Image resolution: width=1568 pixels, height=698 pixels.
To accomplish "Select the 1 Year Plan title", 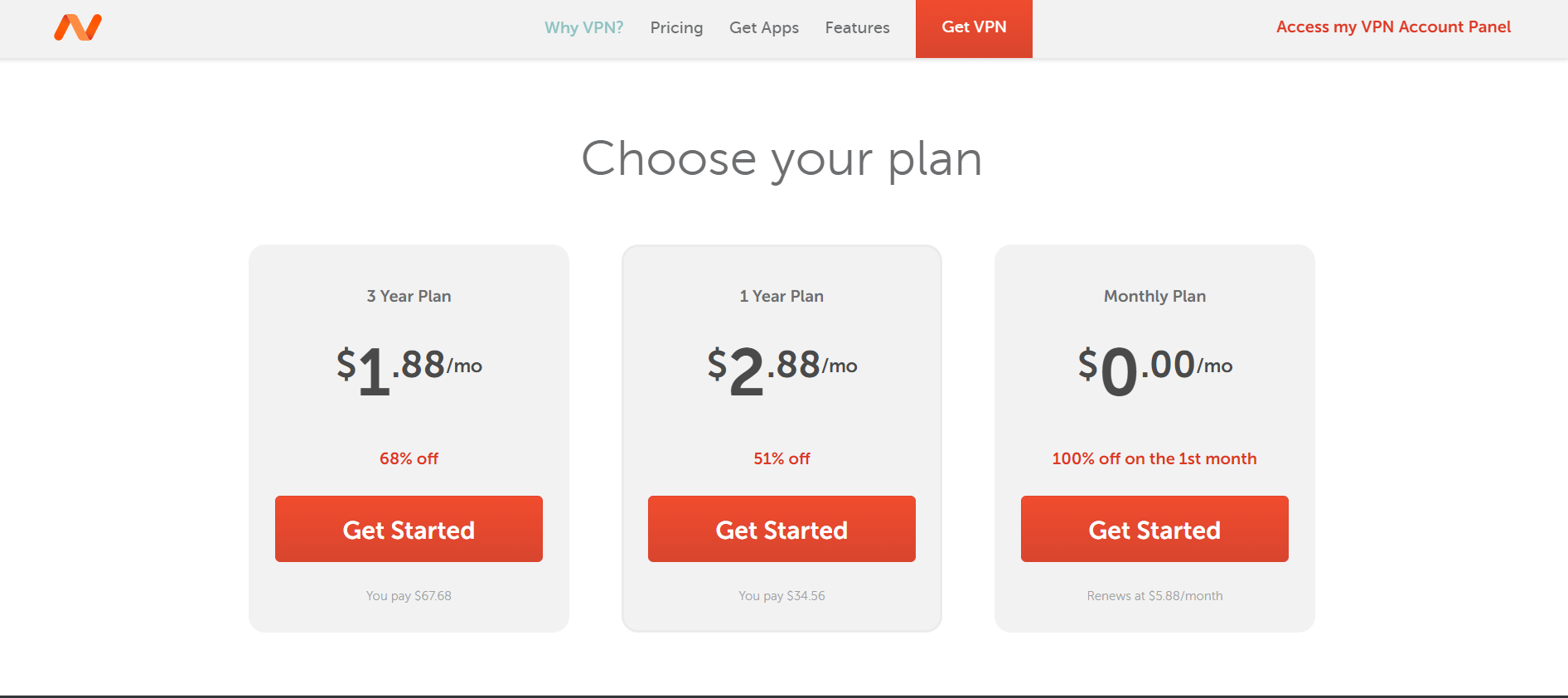I will tap(782, 296).
